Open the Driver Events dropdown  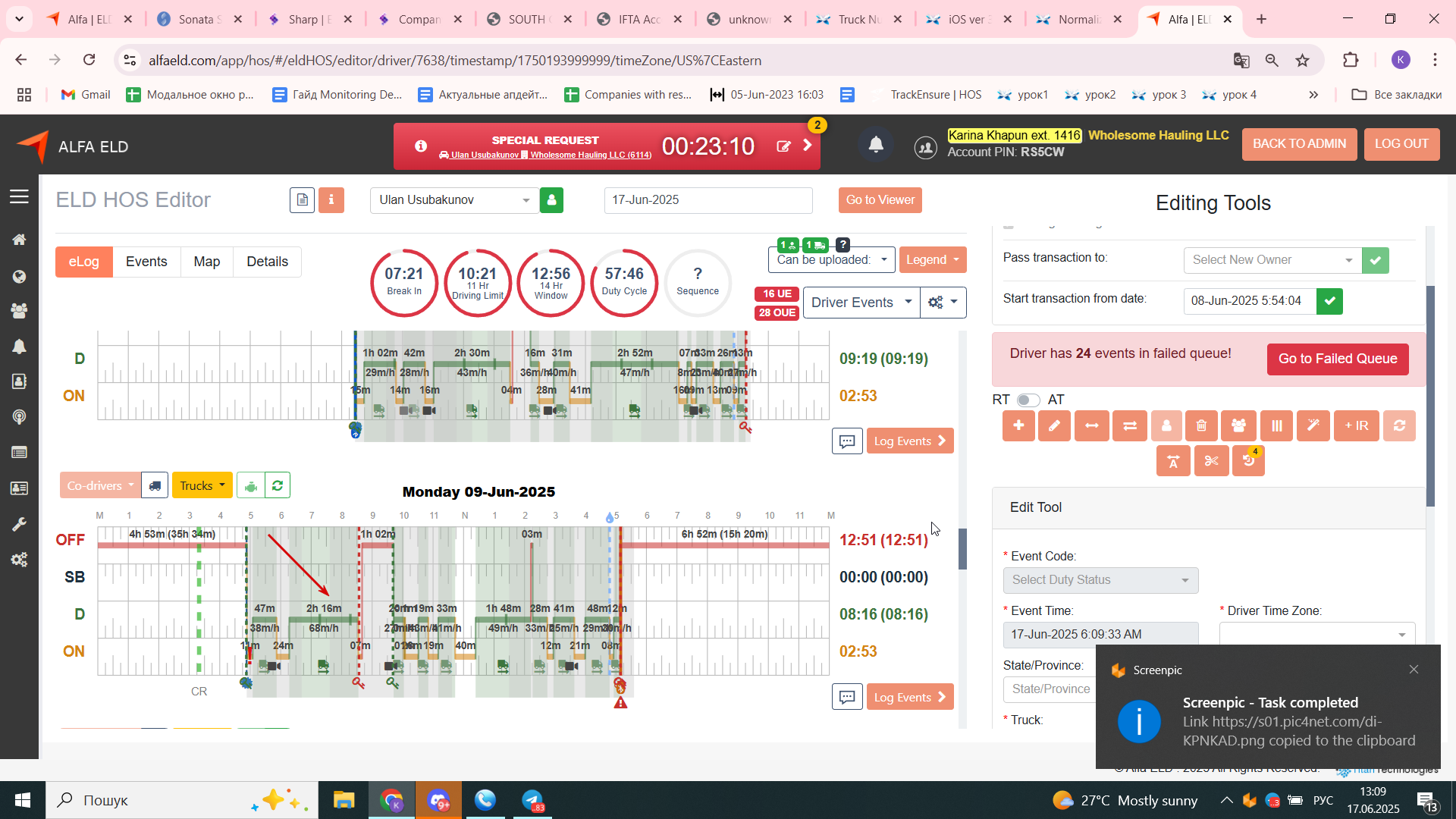(x=861, y=303)
